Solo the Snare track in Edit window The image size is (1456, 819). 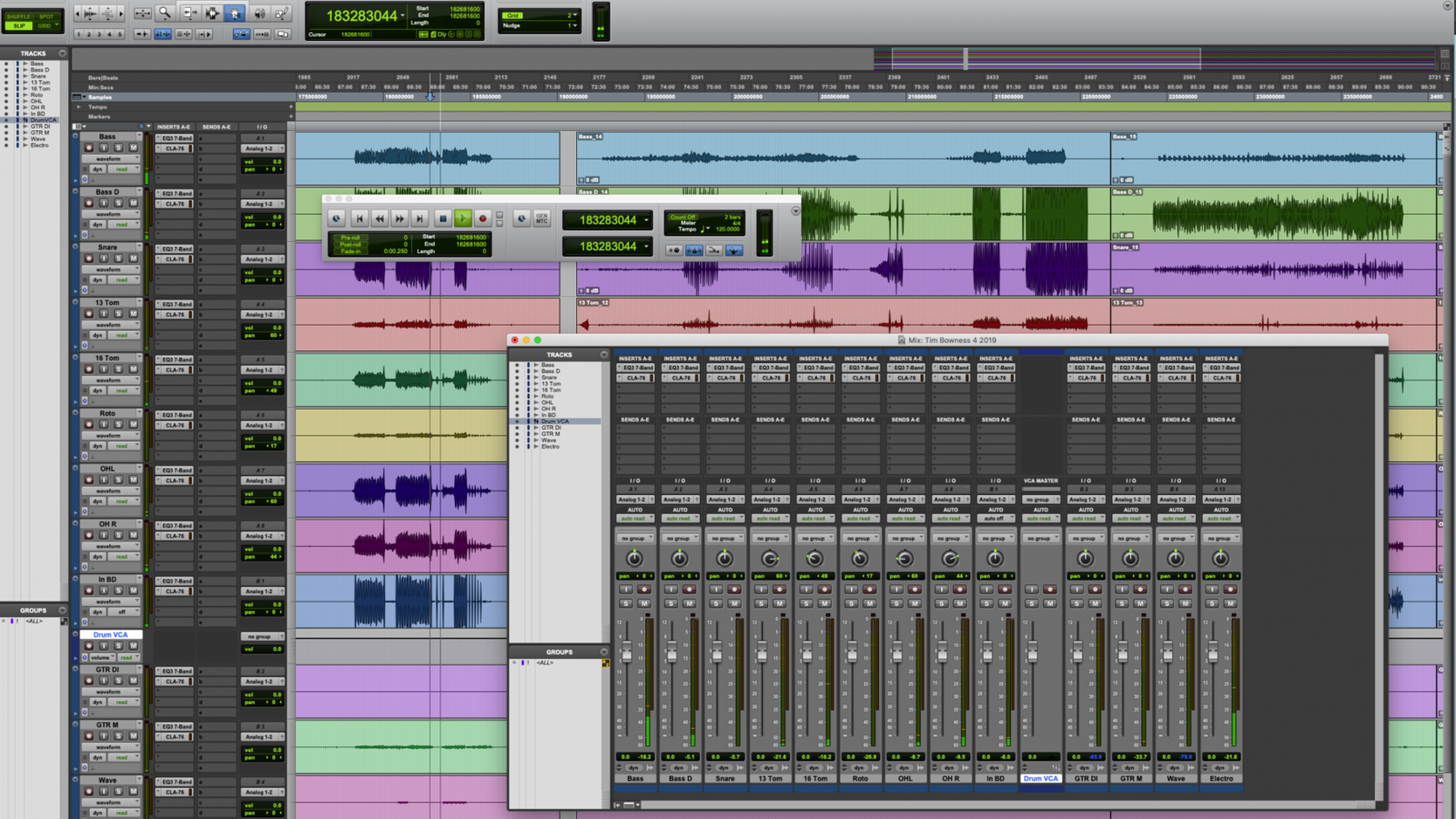point(119,258)
